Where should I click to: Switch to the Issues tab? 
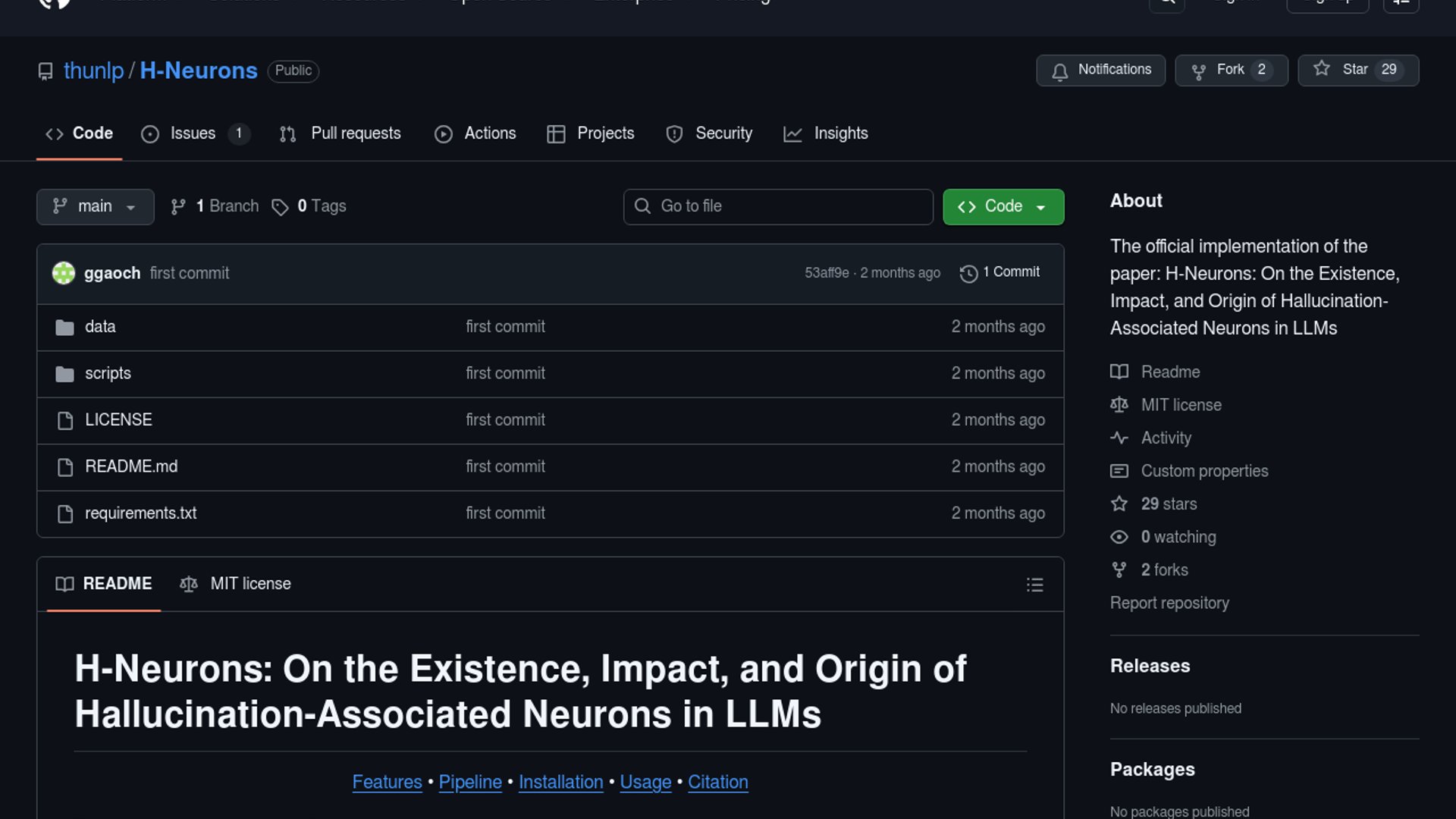[x=193, y=133]
